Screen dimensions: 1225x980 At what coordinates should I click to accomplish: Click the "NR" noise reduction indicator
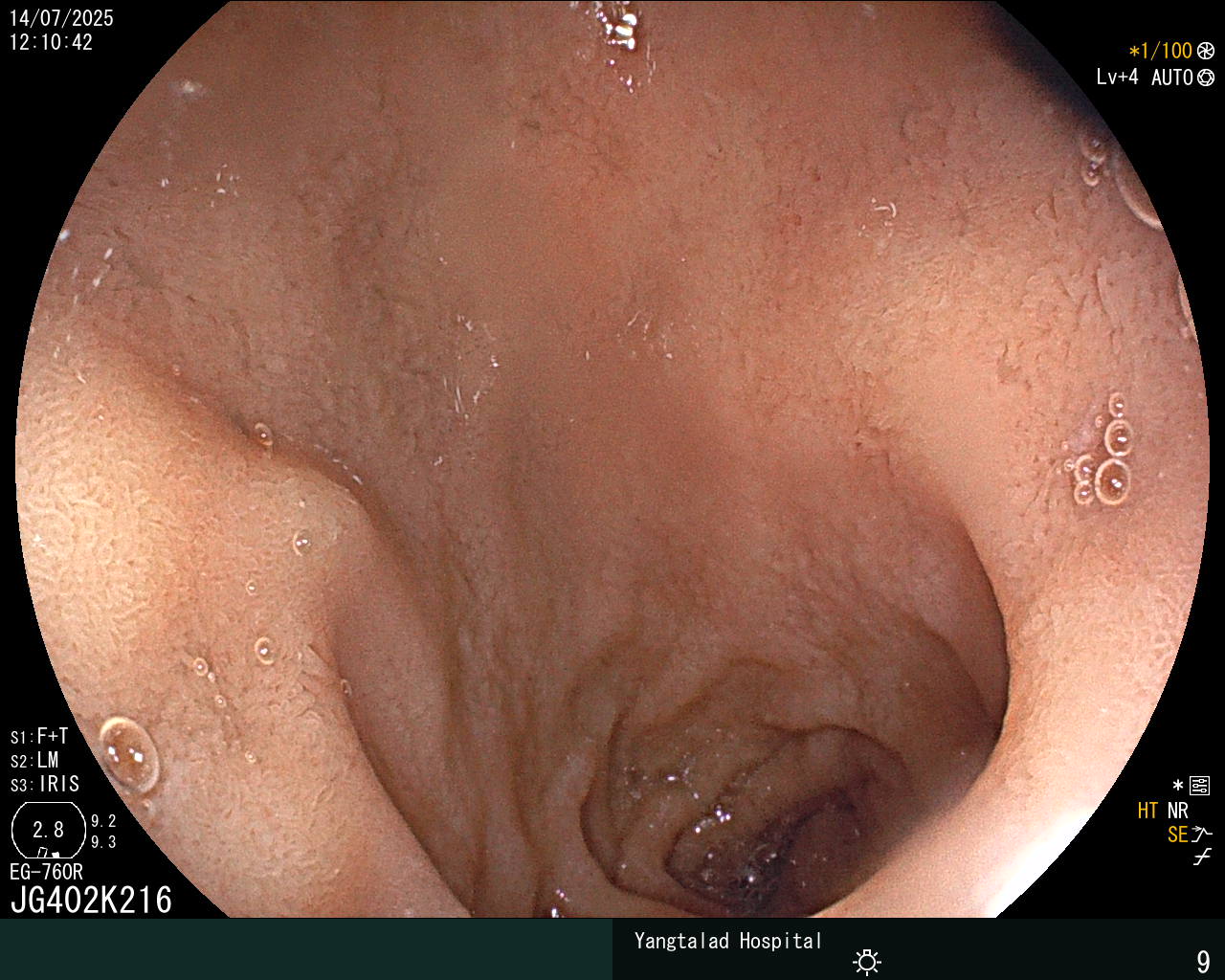(1177, 811)
